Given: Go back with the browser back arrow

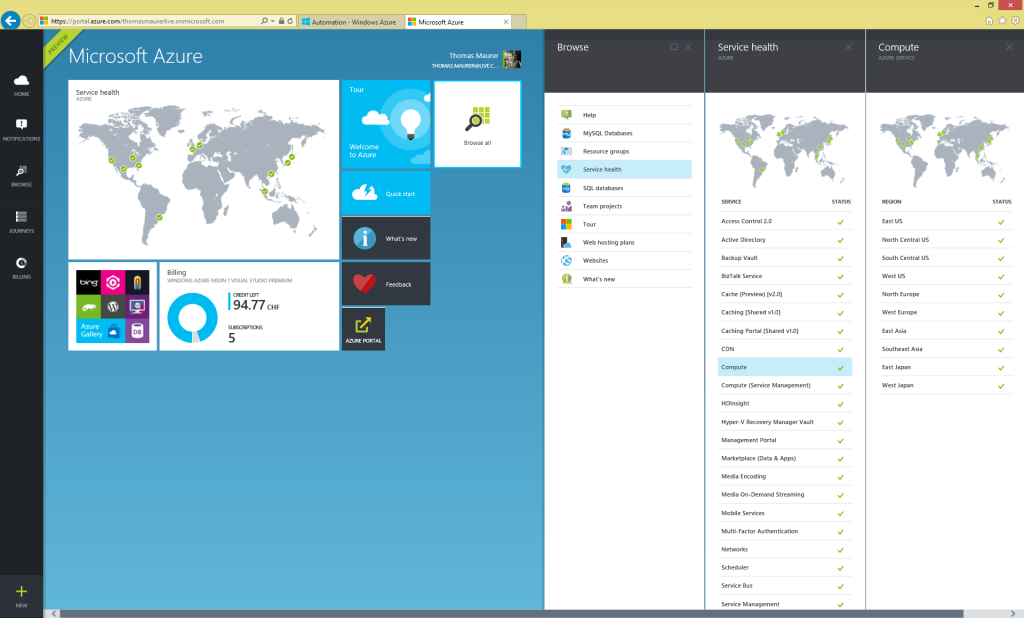Looking at the screenshot, I should pos(10,21).
